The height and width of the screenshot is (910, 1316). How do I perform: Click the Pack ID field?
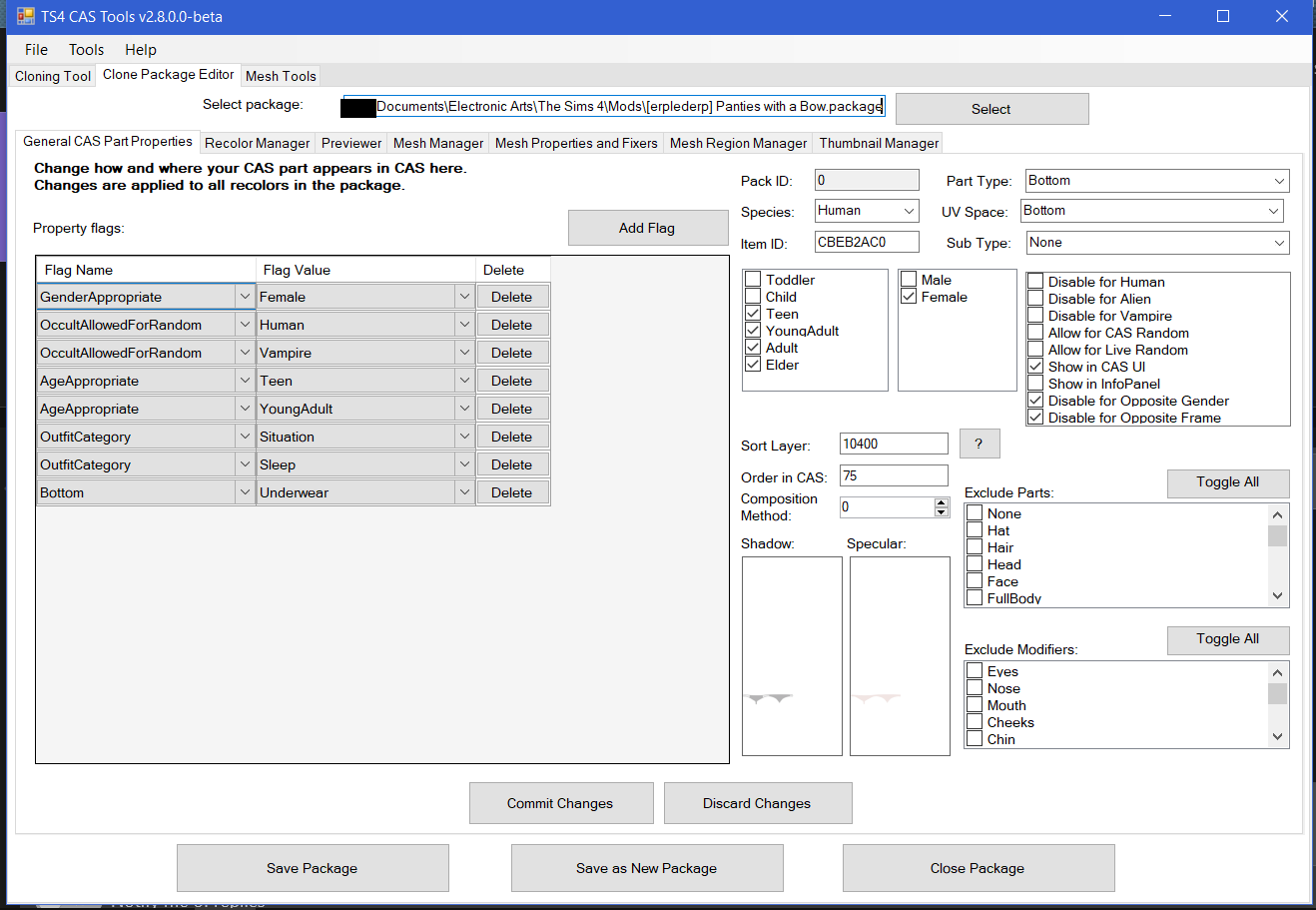pyautogui.click(x=867, y=180)
